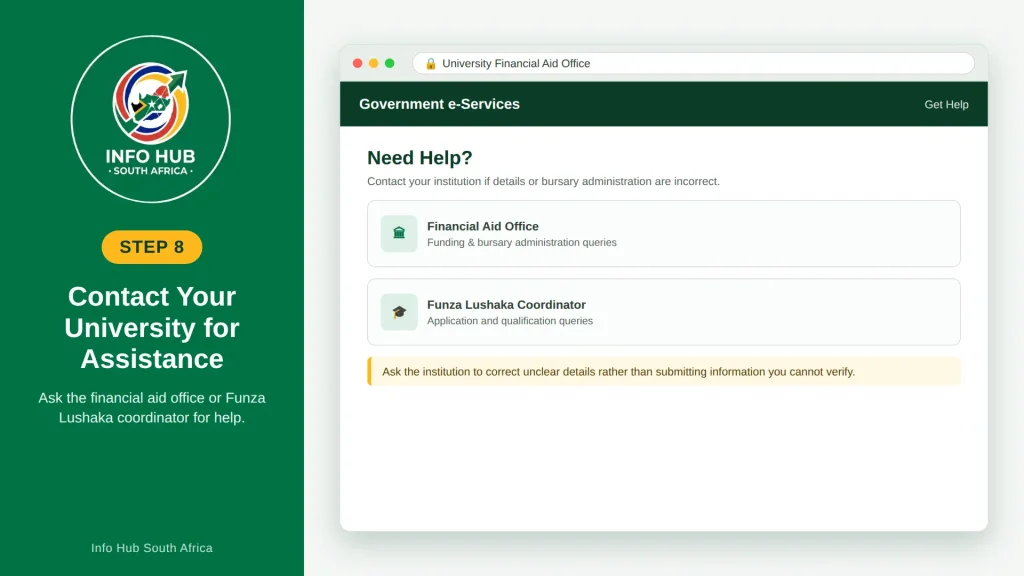Click 'Contact your institution' description line
Image resolution: width=1024 pixels, height=576 pixels.
[x=543, y=182]
